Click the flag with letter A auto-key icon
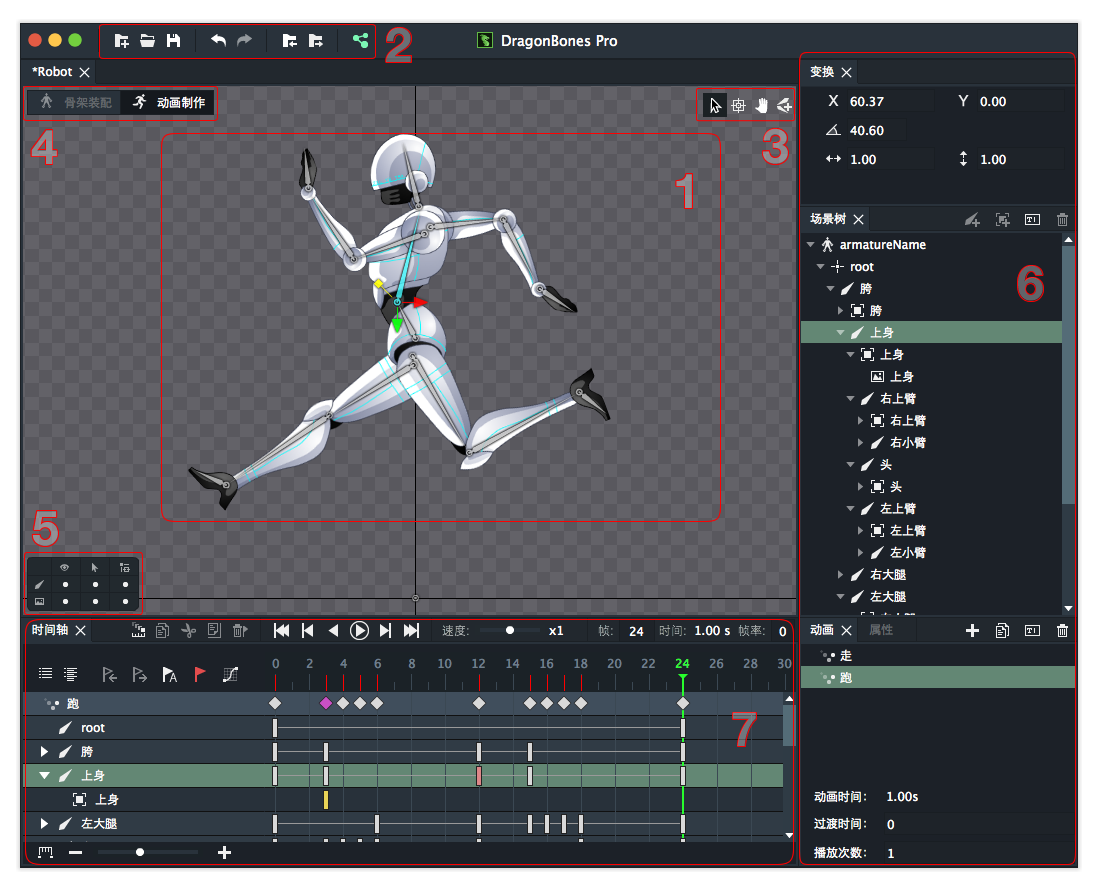Viewport: 1098px width, 890px height. click(x=169, y=674)
